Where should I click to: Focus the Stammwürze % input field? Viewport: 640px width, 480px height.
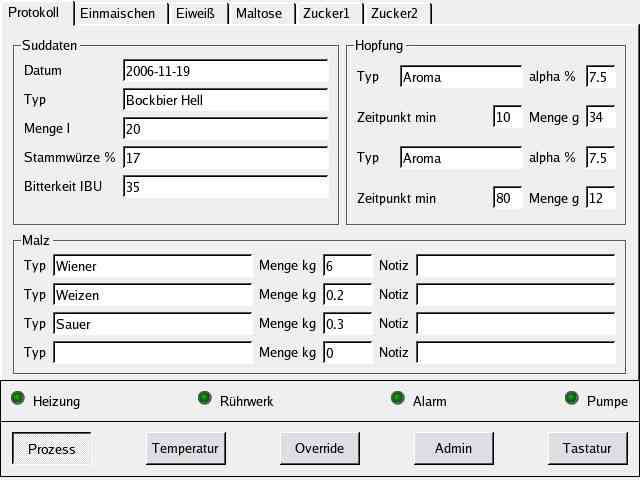click(x=226, y=159)
